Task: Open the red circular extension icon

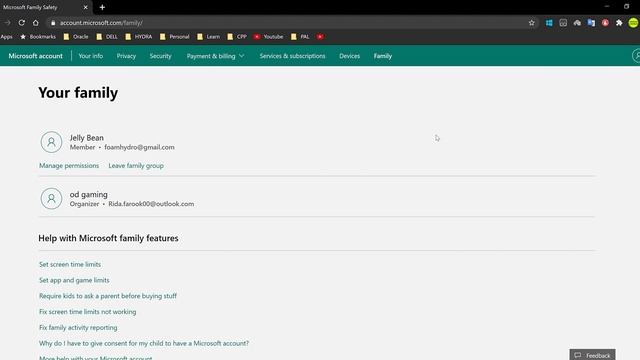Action: pyautogui.click(x=605, y=23)
